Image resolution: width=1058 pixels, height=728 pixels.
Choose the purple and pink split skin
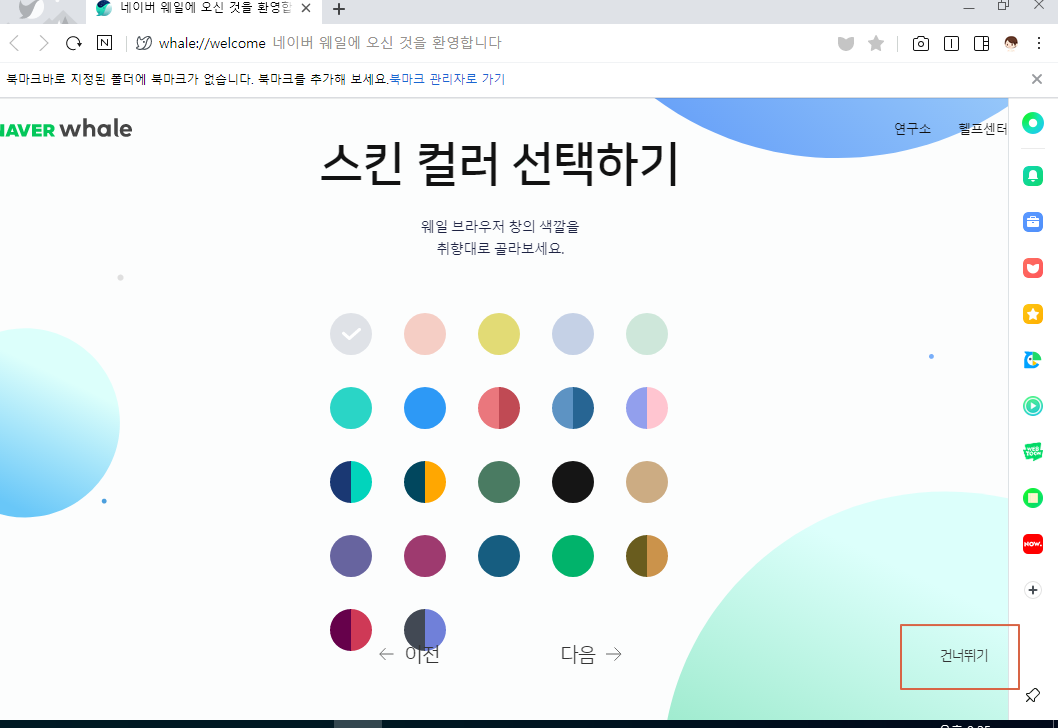[647, 408]
